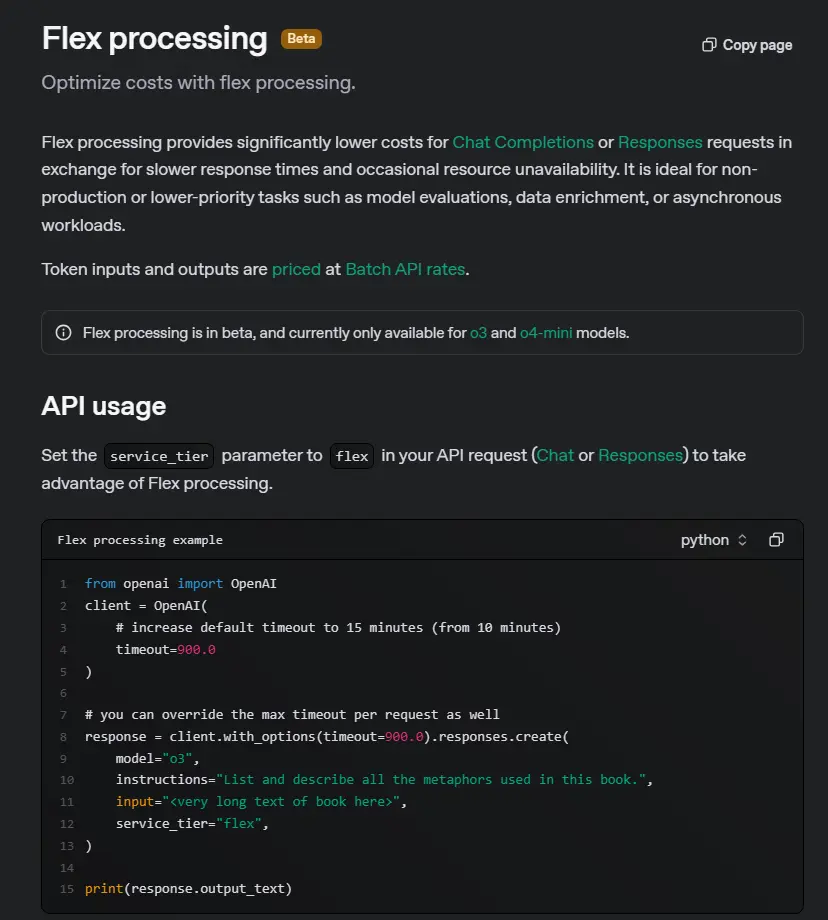This screenshot has height=920, width=828.
Task: Click the Copy page icon
Action: click(x=709, y=45)
